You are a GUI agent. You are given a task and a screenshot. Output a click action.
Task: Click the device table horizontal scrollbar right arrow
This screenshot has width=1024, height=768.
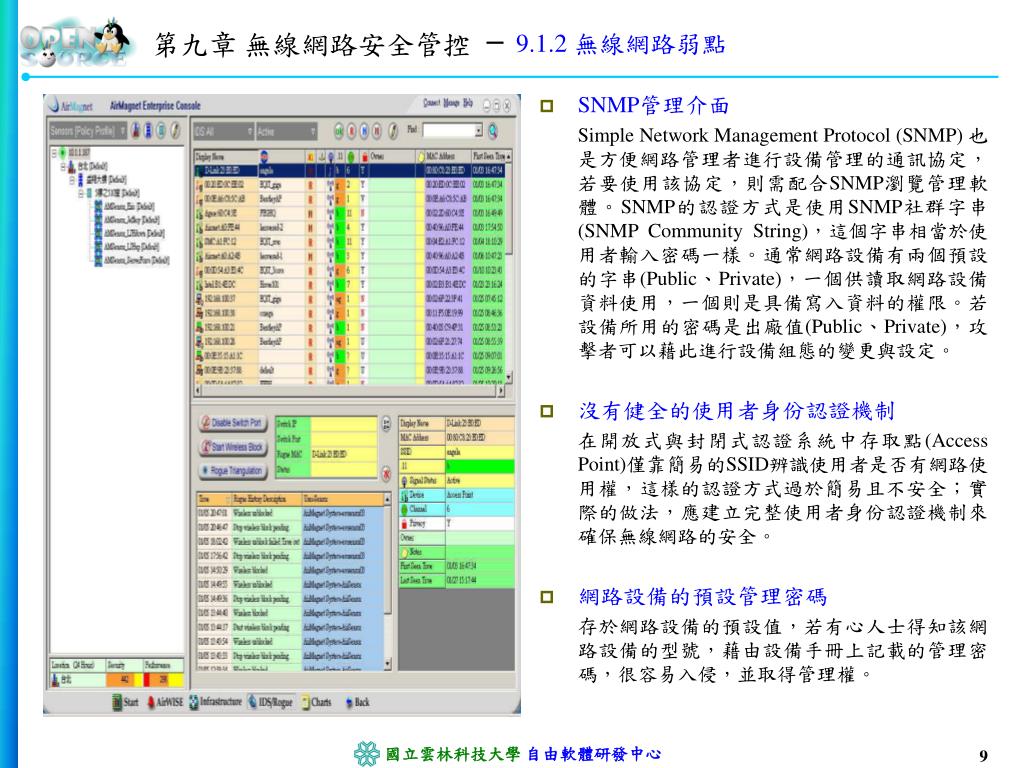click(x=501, y=391)
